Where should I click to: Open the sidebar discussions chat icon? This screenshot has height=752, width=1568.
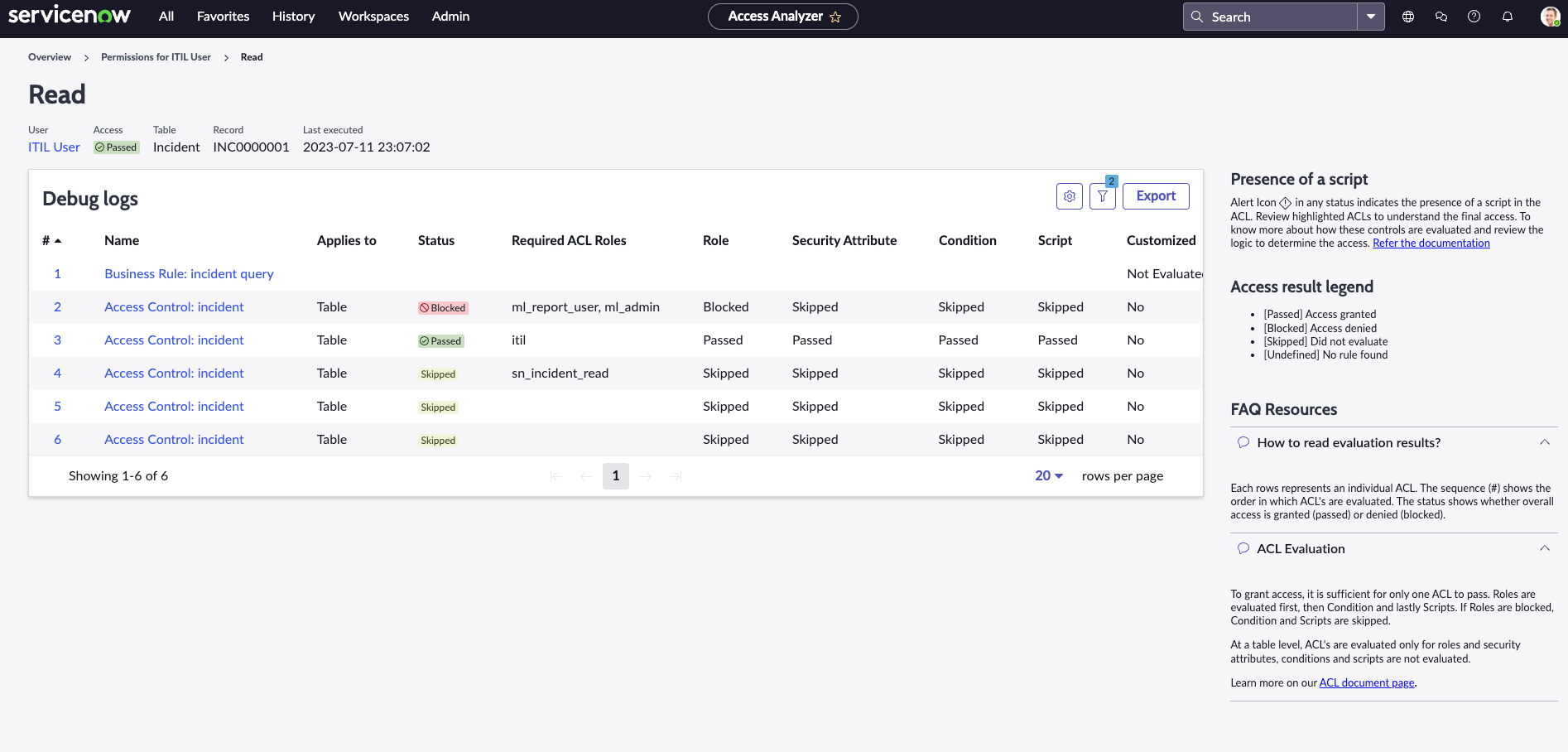(1441, 17)
